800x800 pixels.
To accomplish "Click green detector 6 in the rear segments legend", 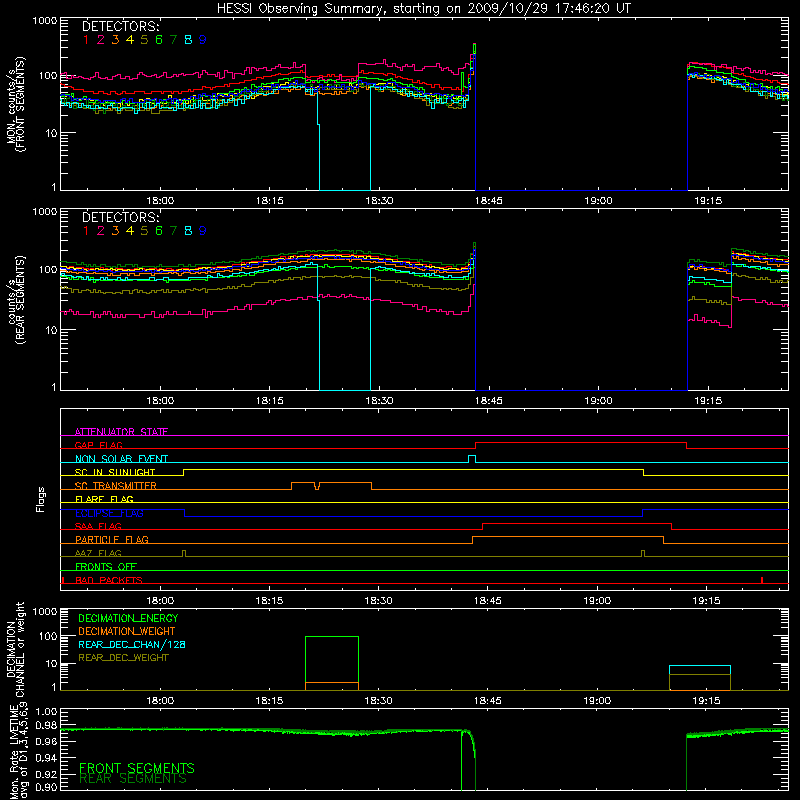I will click(159, 231).
